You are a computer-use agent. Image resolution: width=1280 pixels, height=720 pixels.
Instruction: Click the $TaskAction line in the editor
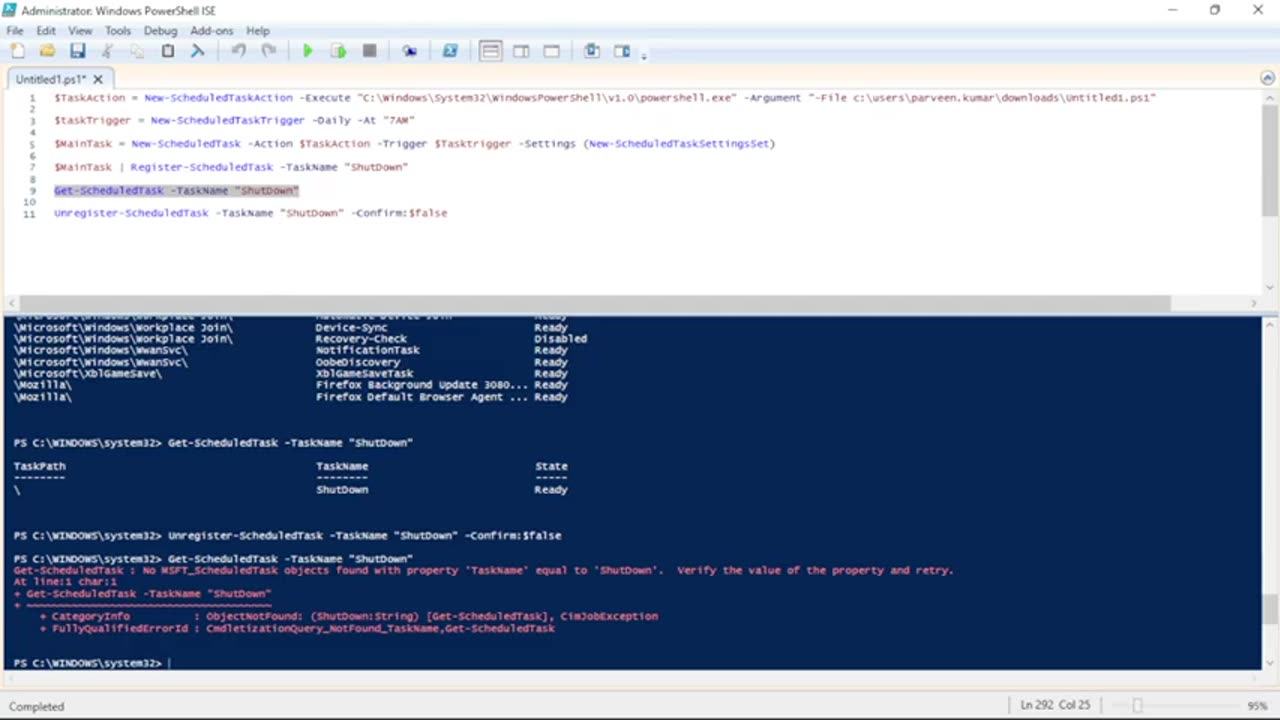click(x=605, y=98)
